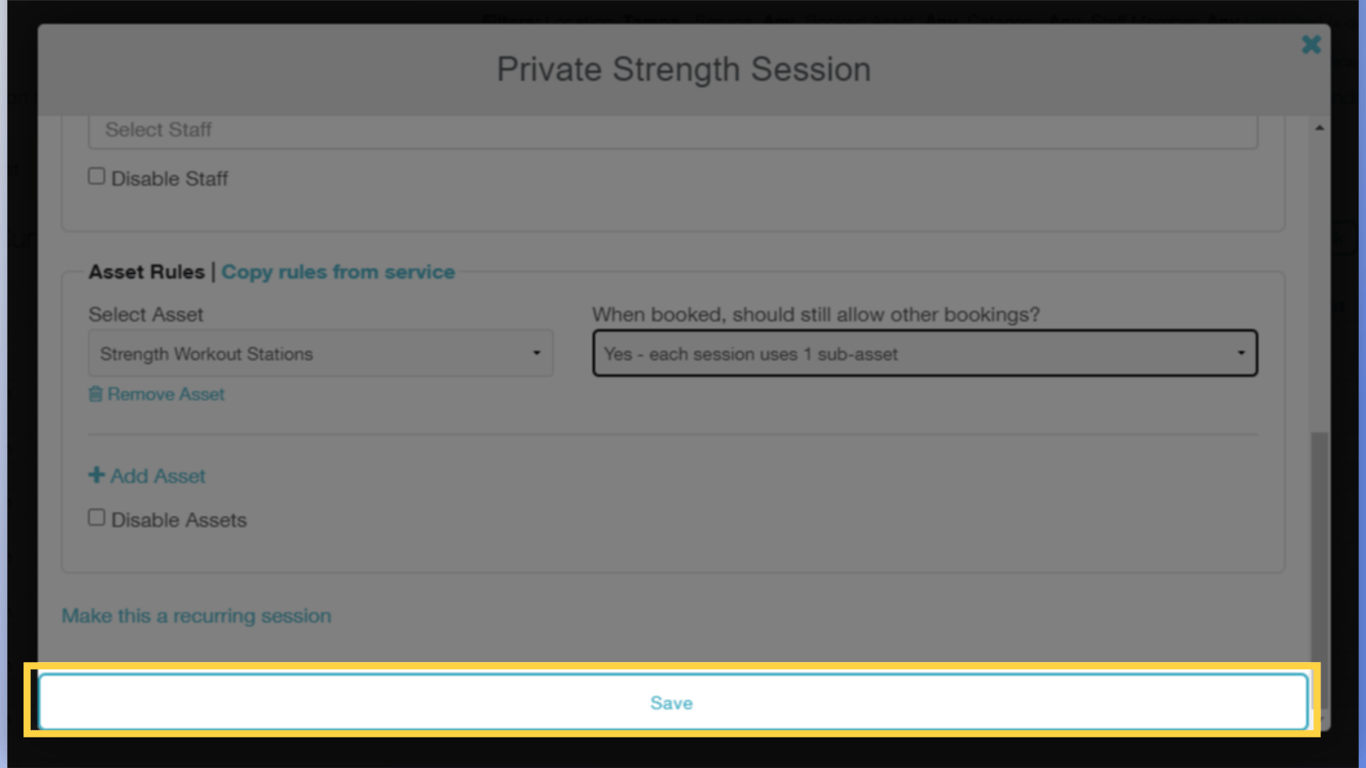Click the Disable Staff label text

pyautogui.click(x=169, y=179)
